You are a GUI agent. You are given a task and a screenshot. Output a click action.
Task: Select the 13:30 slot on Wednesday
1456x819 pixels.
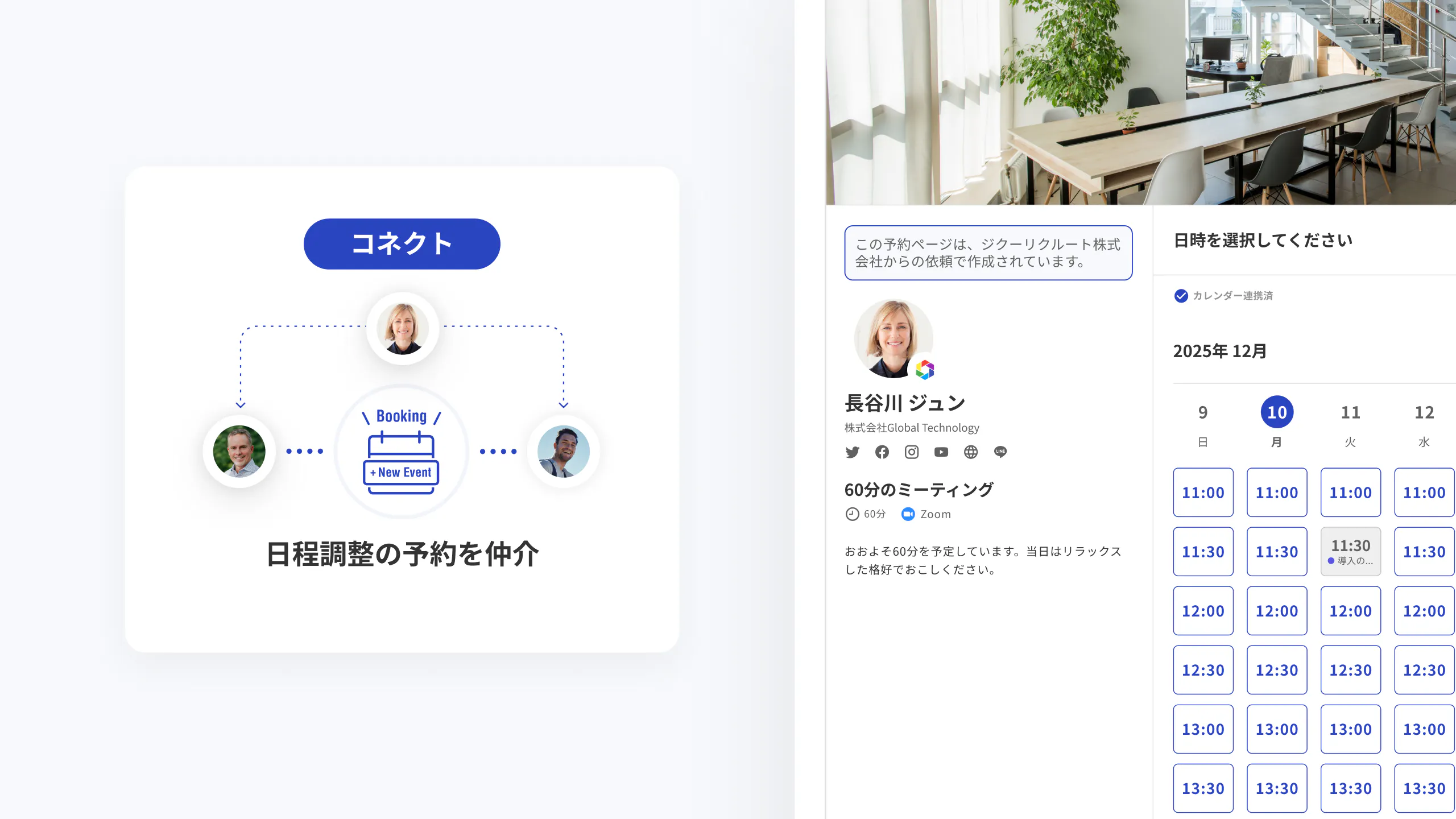pos(1424,788)
